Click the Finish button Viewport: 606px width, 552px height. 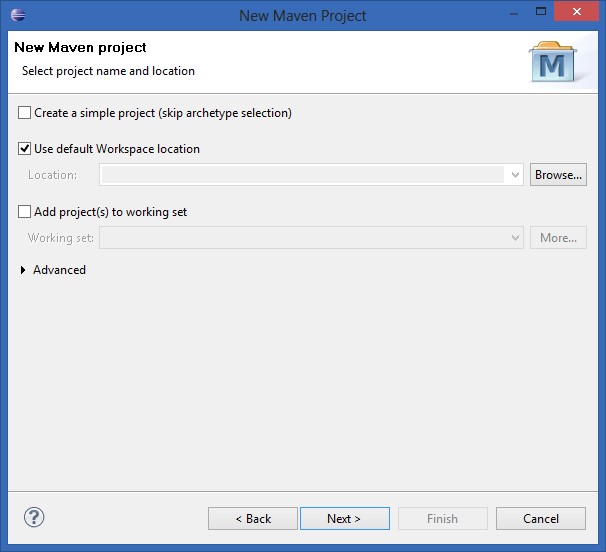click(443, 518)
